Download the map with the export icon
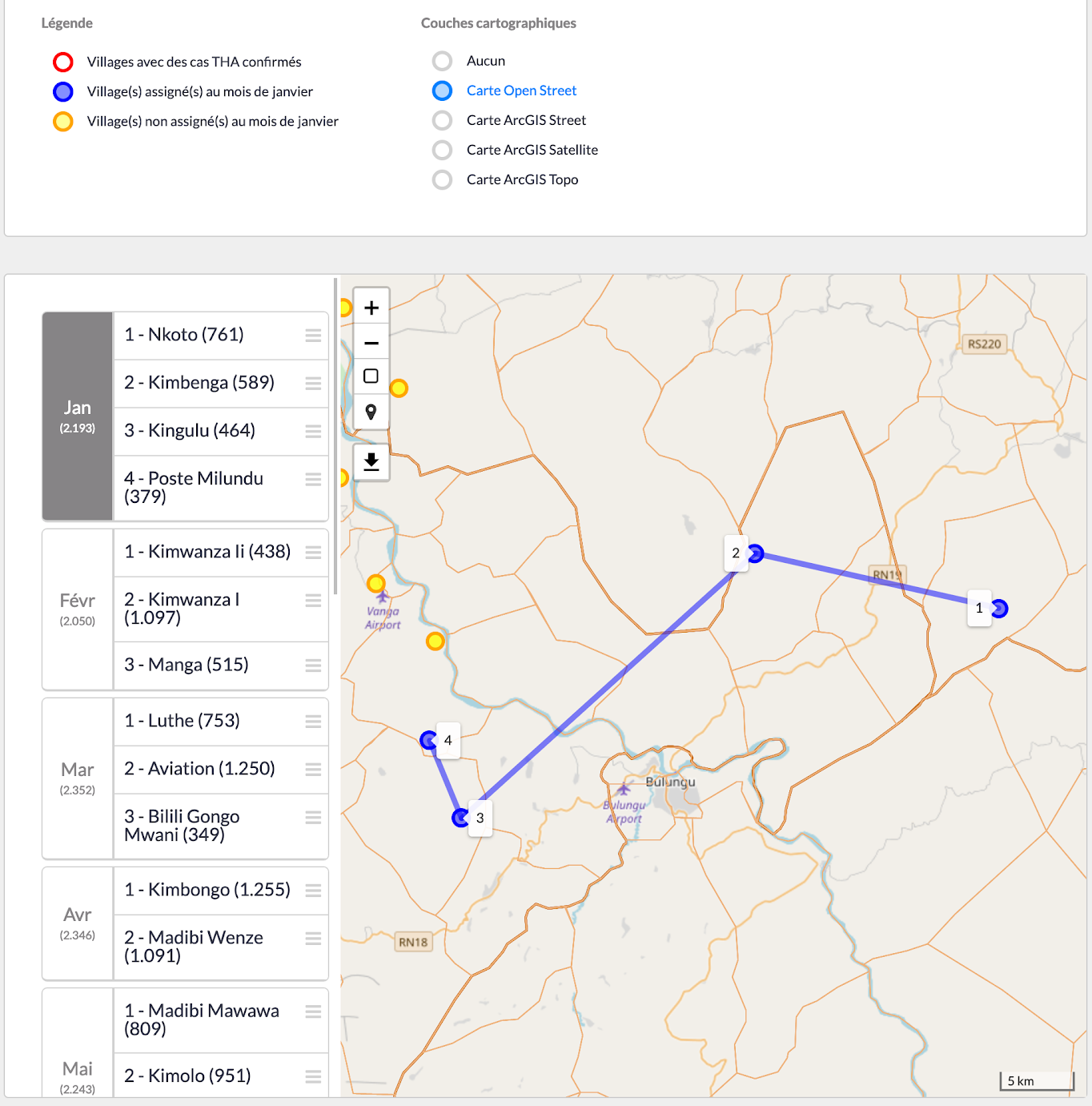Screen dimensions: 1092x1106 (371, 462)
